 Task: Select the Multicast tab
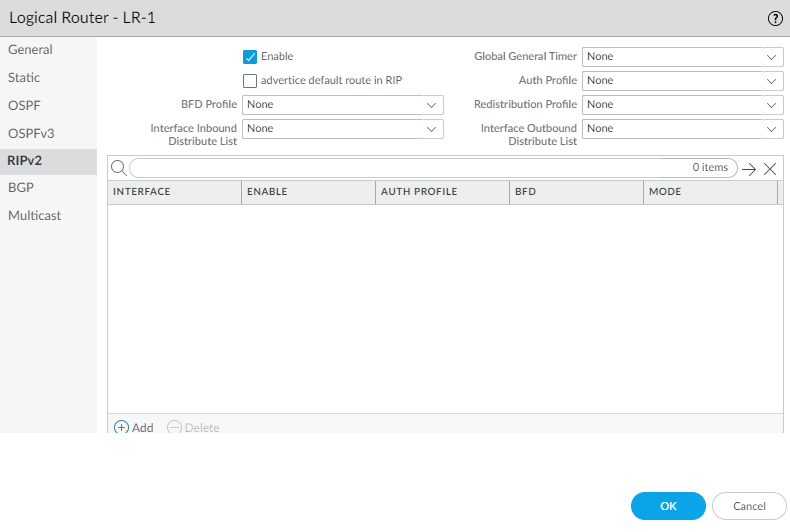tap(34, 215)
